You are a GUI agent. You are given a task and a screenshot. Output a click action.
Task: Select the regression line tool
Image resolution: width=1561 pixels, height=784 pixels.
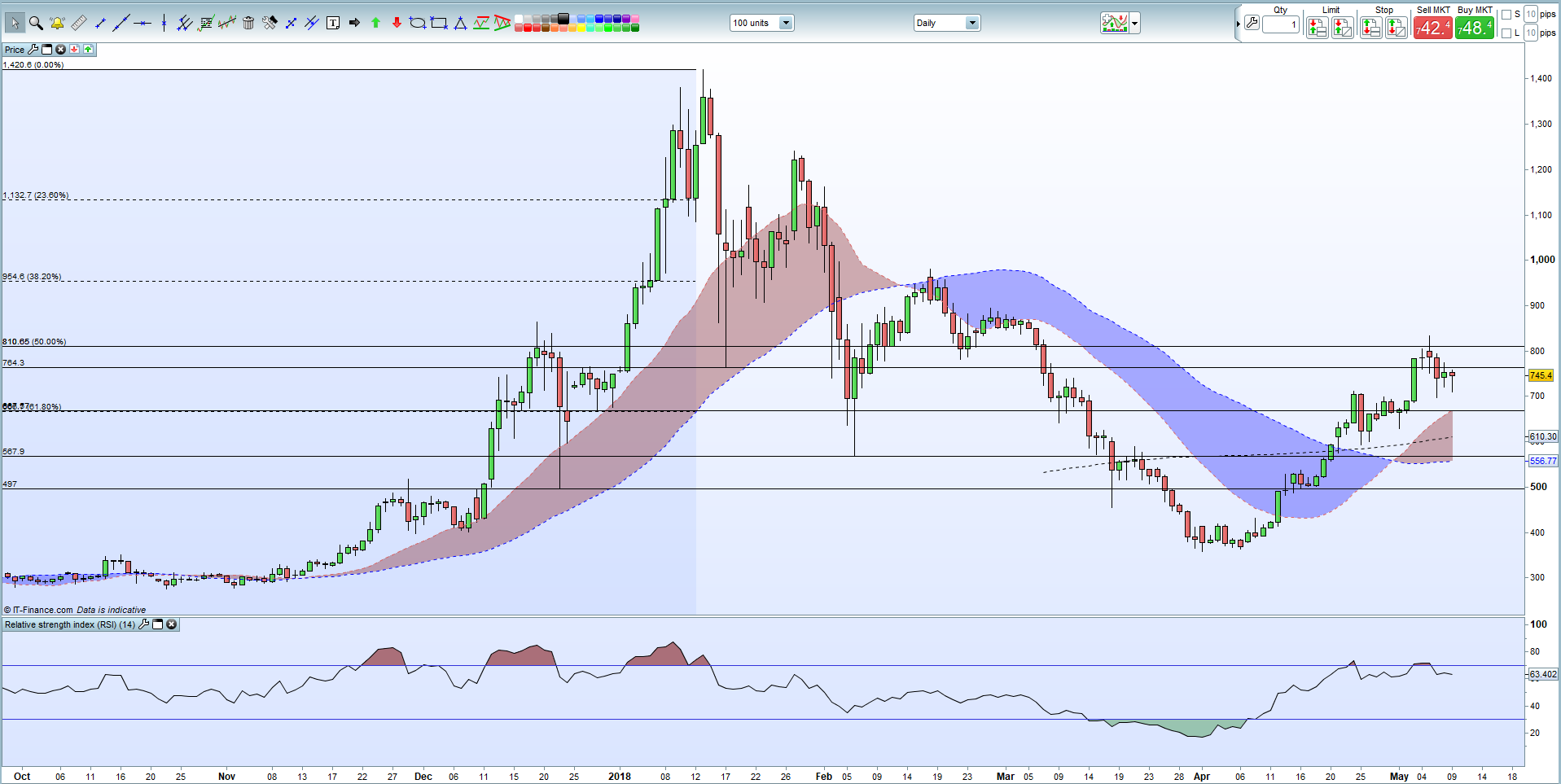click(x=227, y=23)
